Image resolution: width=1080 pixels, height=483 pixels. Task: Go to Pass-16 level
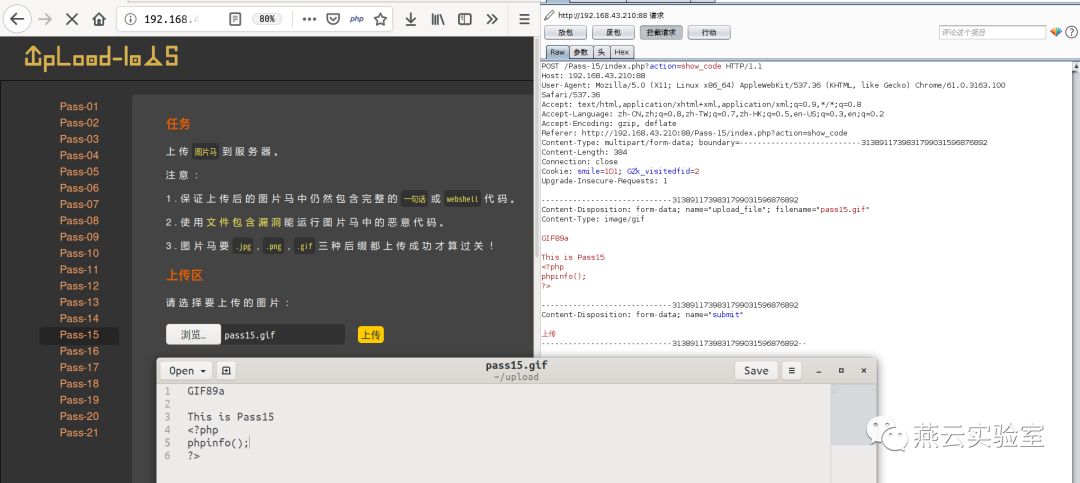79,351
